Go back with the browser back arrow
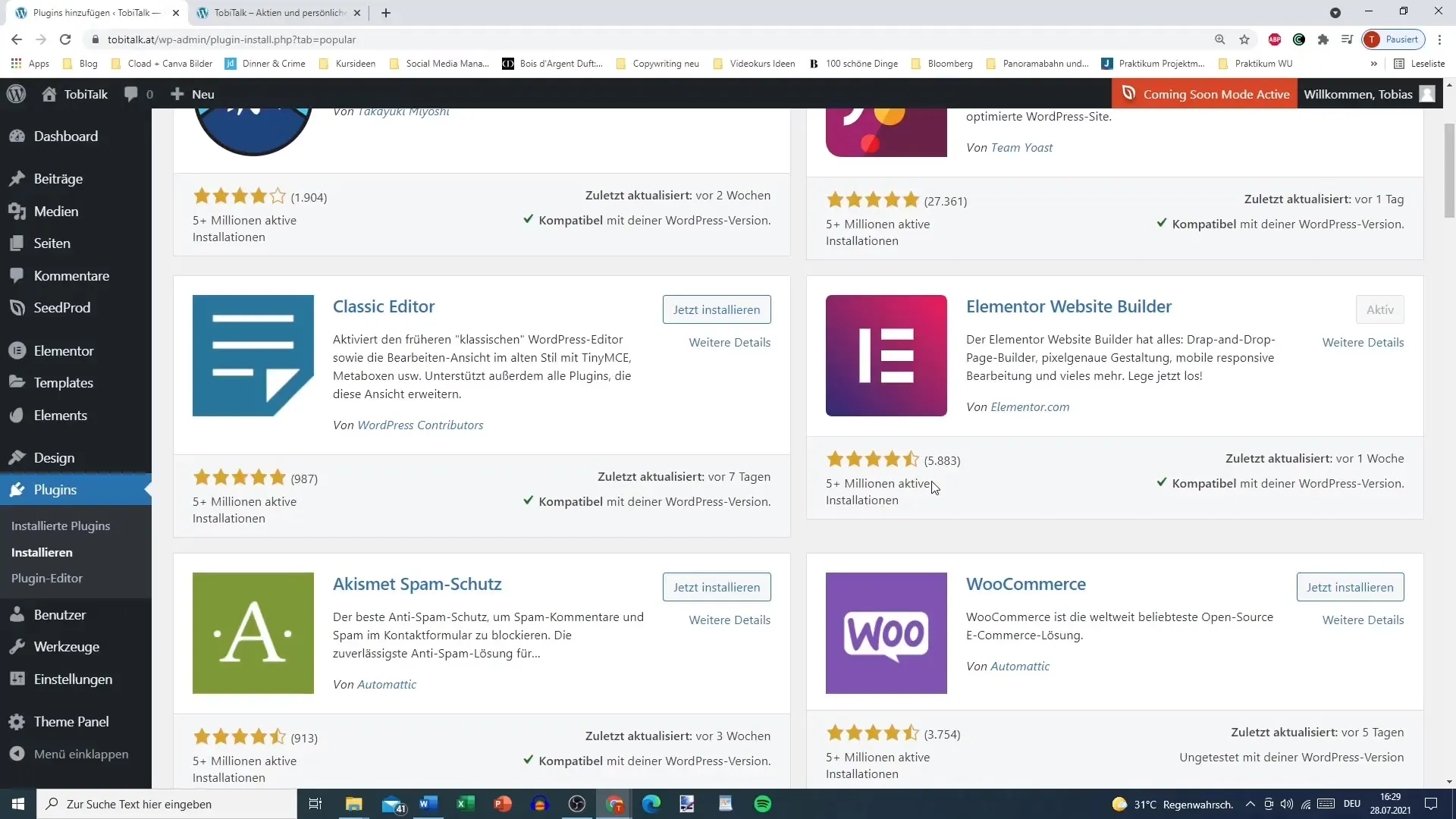Image resolution: width=1456 pixels, height=819 pixels. point(17,39)
